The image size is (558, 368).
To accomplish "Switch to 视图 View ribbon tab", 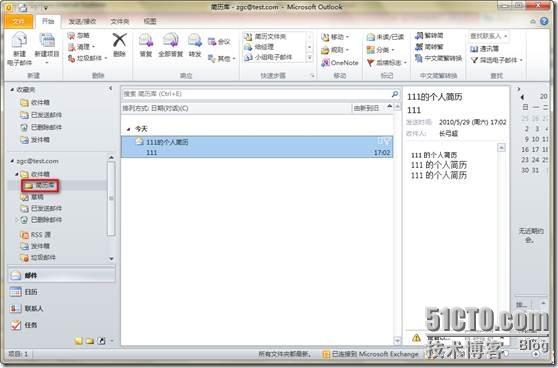I will [x=150, y=21].
